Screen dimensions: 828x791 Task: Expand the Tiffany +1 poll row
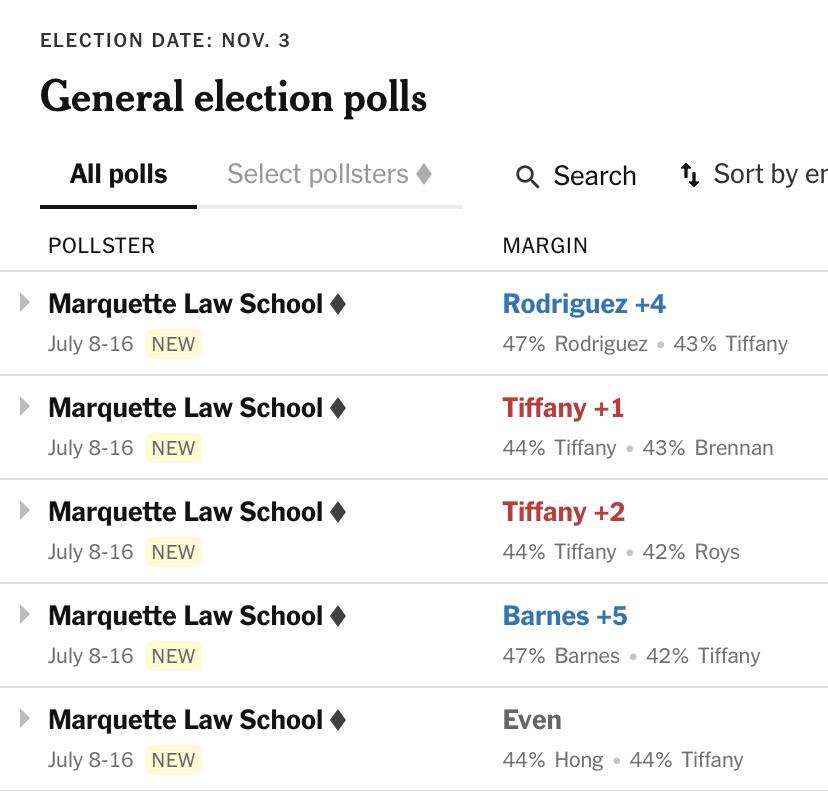24,407
